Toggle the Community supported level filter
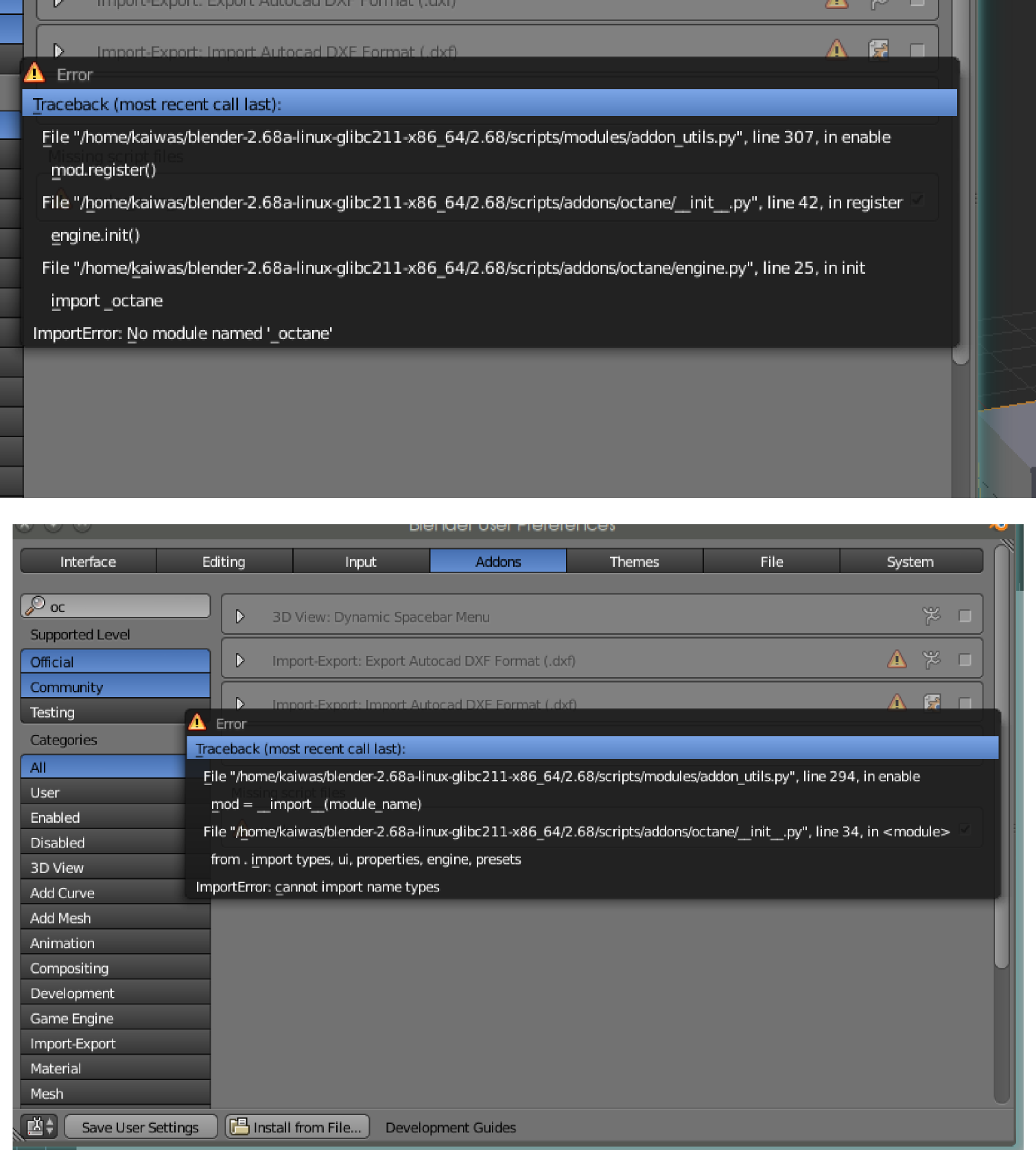1036x1150 pixels. (x=115, y=687)
